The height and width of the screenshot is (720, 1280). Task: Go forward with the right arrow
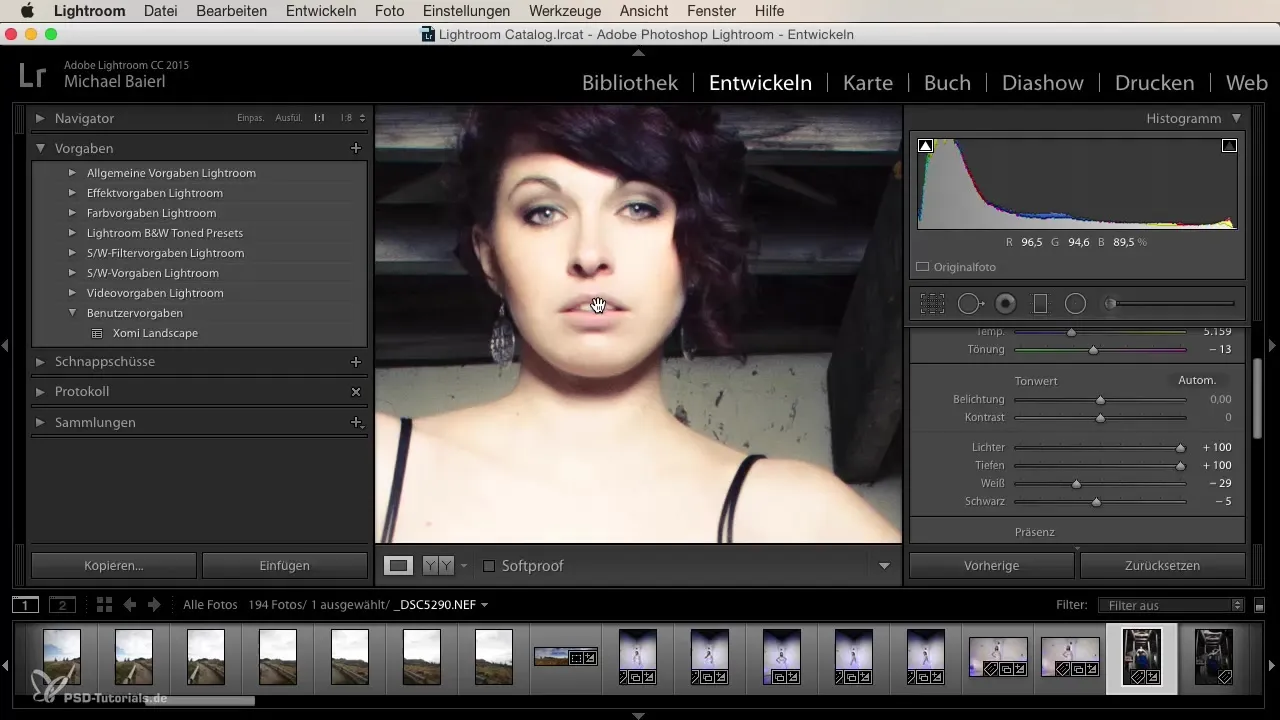154,604
